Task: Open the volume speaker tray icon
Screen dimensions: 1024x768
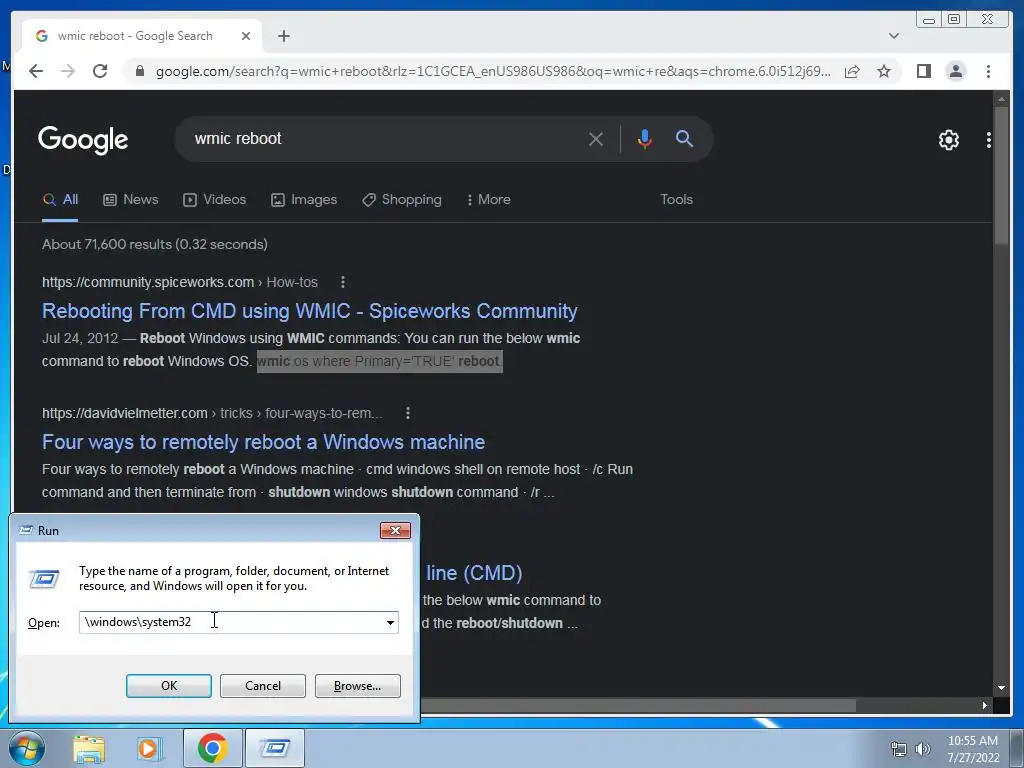Action: coord(923,749)
